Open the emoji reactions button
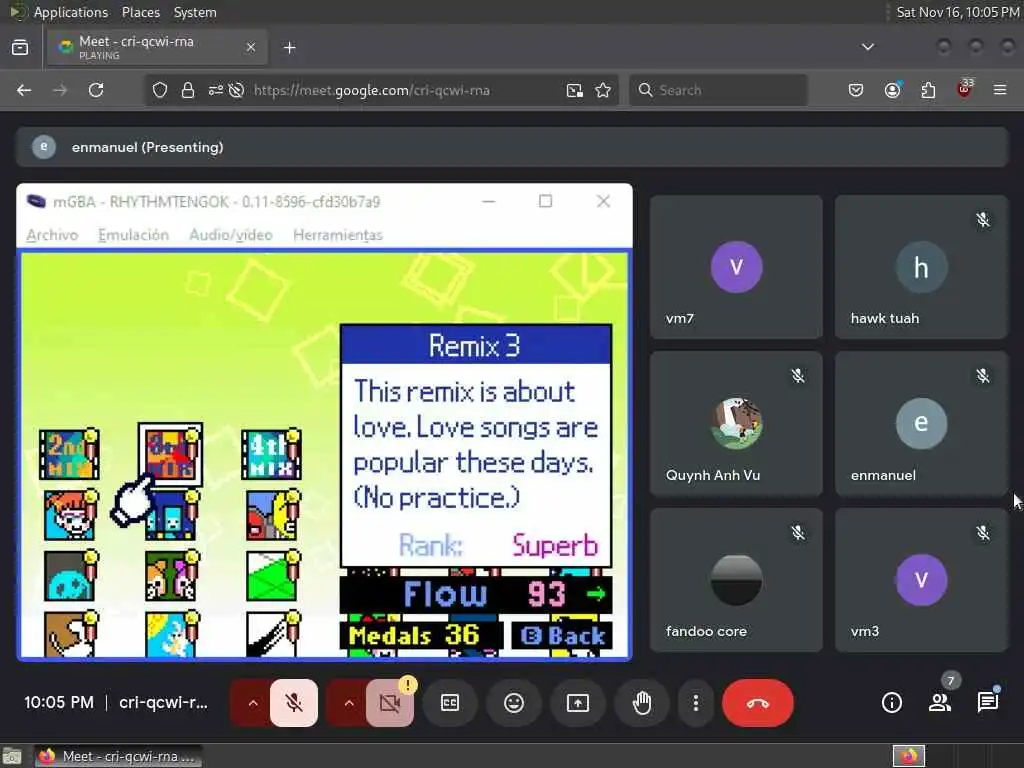The image size is (1024, 768). [x=514, y=703]
